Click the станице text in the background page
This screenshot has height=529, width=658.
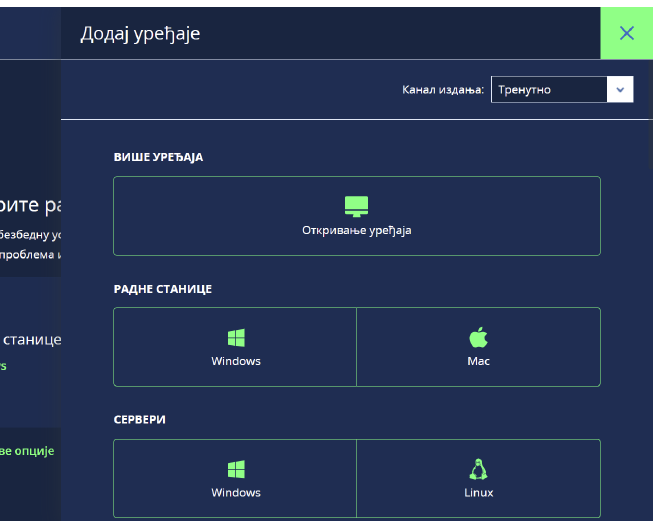33,340
